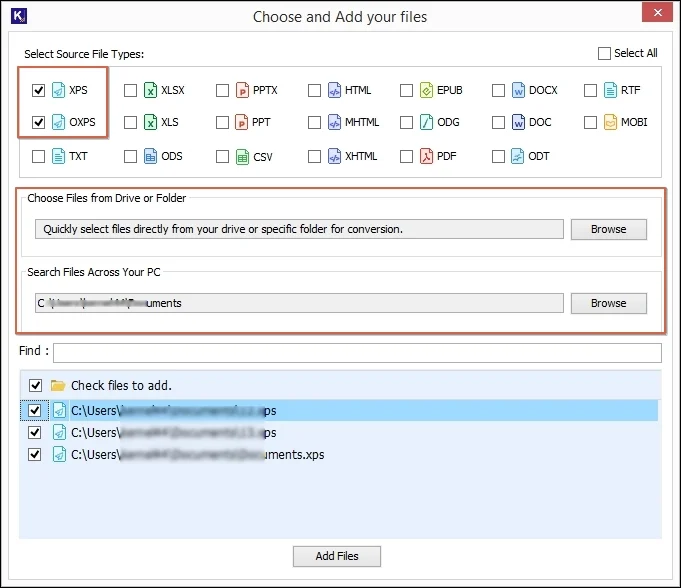Click the folder icon beside Check files to add
Image resolution: width=681 pixels, height=588 pixels.
(x=58, y=385)
